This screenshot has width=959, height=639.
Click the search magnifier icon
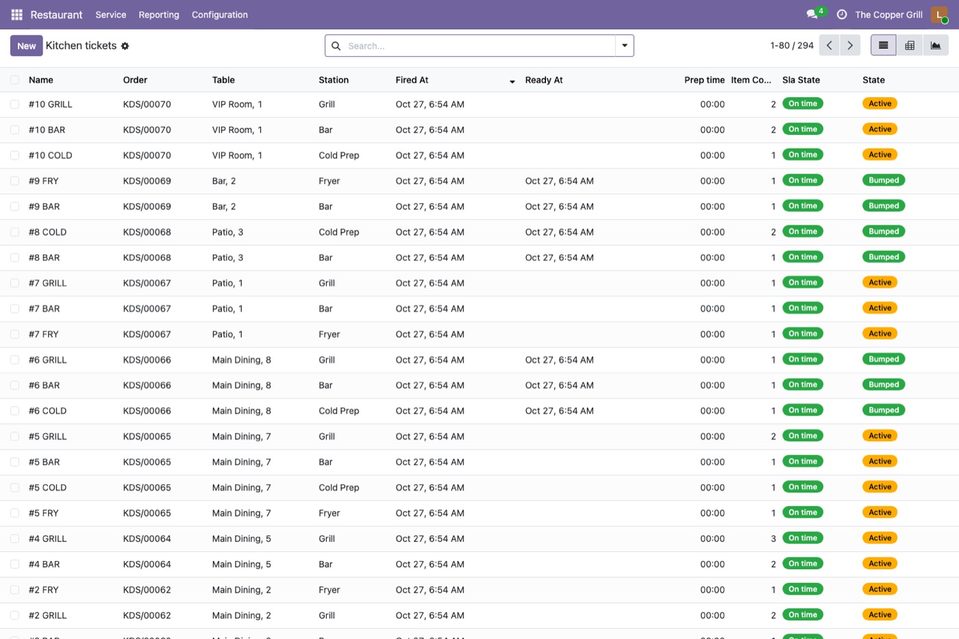[x=336, y=46]
